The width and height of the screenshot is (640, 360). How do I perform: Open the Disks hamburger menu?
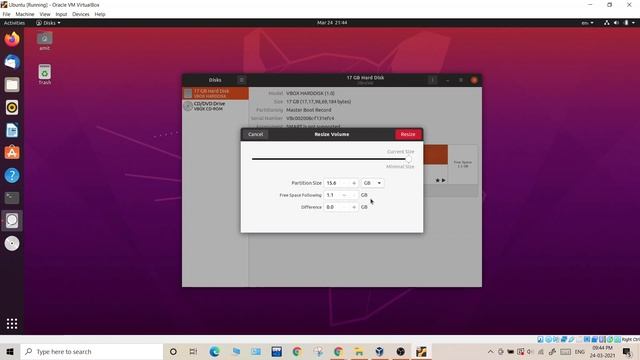(241, 80)
